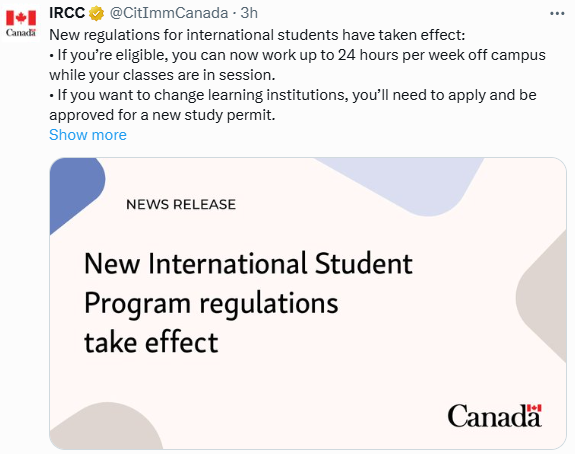
Task: Click the gold verified badge next to IRCC
Action: click(x=96, y=13)
